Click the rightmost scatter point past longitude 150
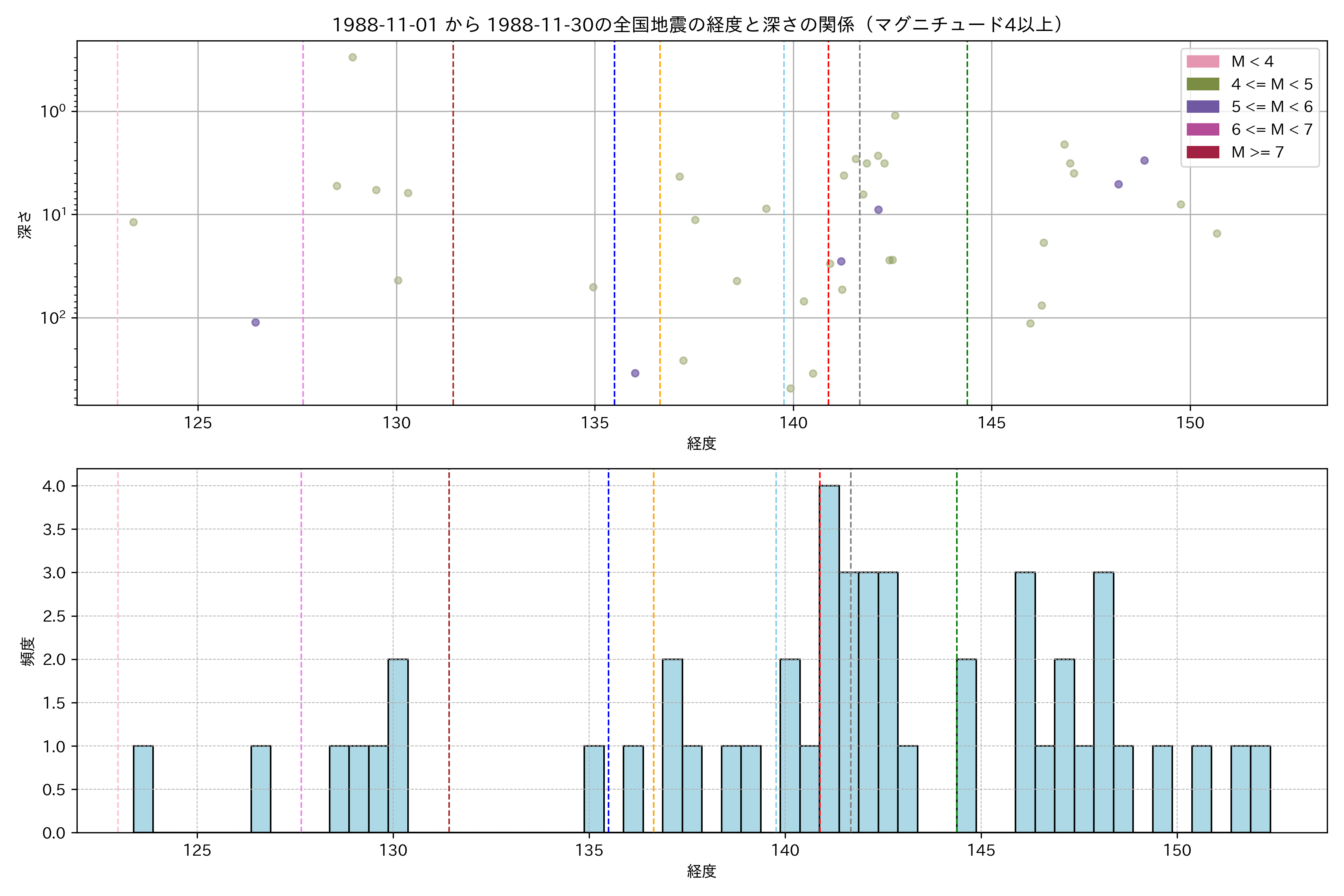Viewport: 1344px width, 896px height. point(1217,233)
